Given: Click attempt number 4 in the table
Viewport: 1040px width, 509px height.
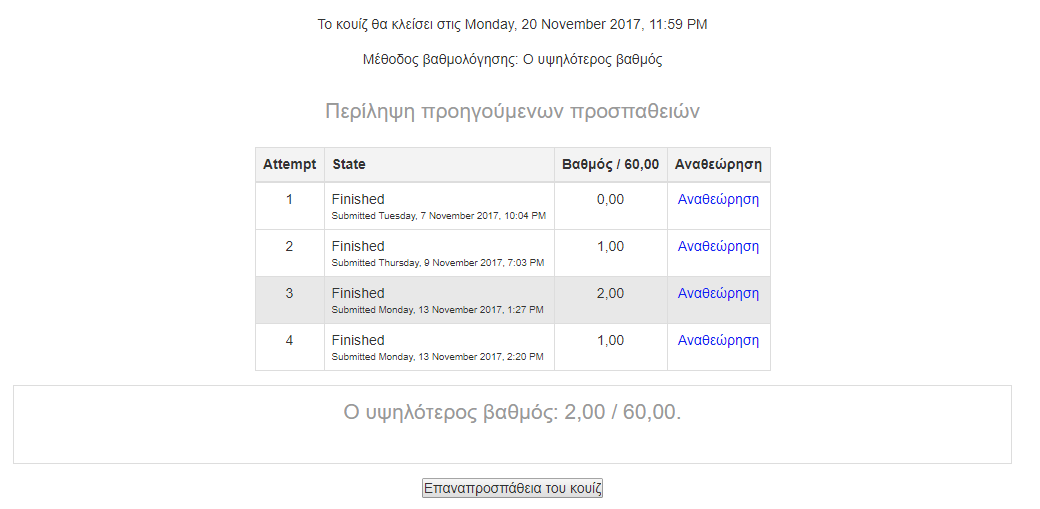Looking at the screenshot, I should pos(290,340).
